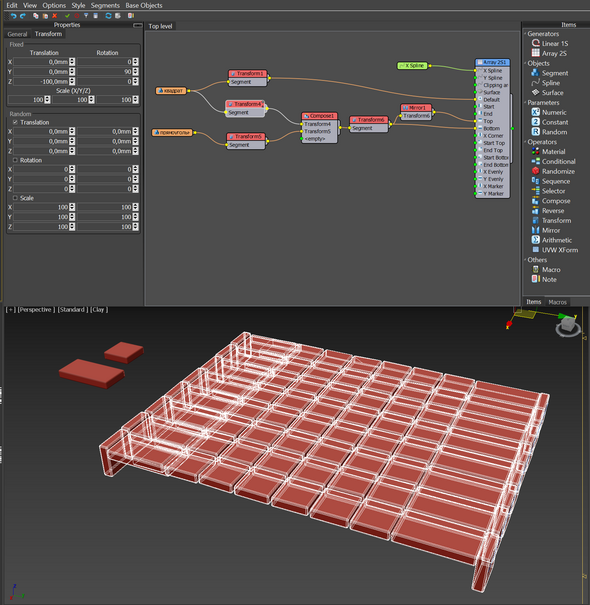This screenshot has height=605, width=590.
Task: Choose the Numeric parameter item
Action: tap(549, 112)
